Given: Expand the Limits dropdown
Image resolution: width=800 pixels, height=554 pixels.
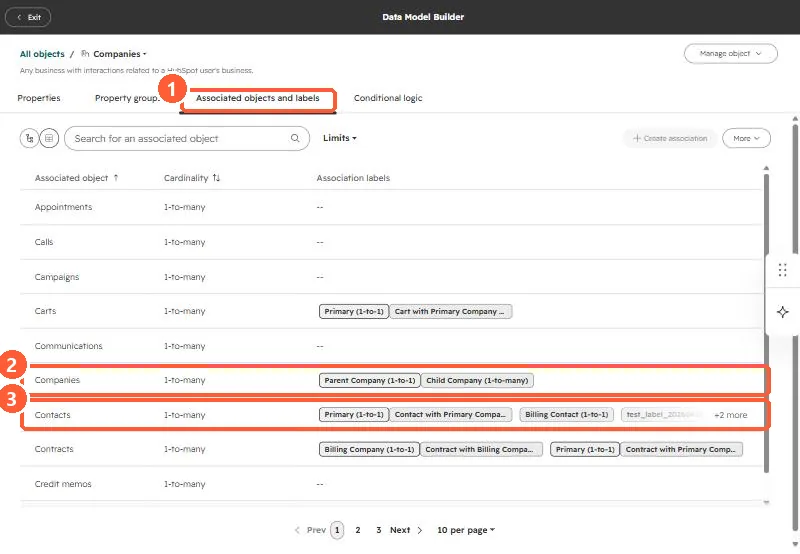Looking at the screenshot, I should tap(340, 138).
